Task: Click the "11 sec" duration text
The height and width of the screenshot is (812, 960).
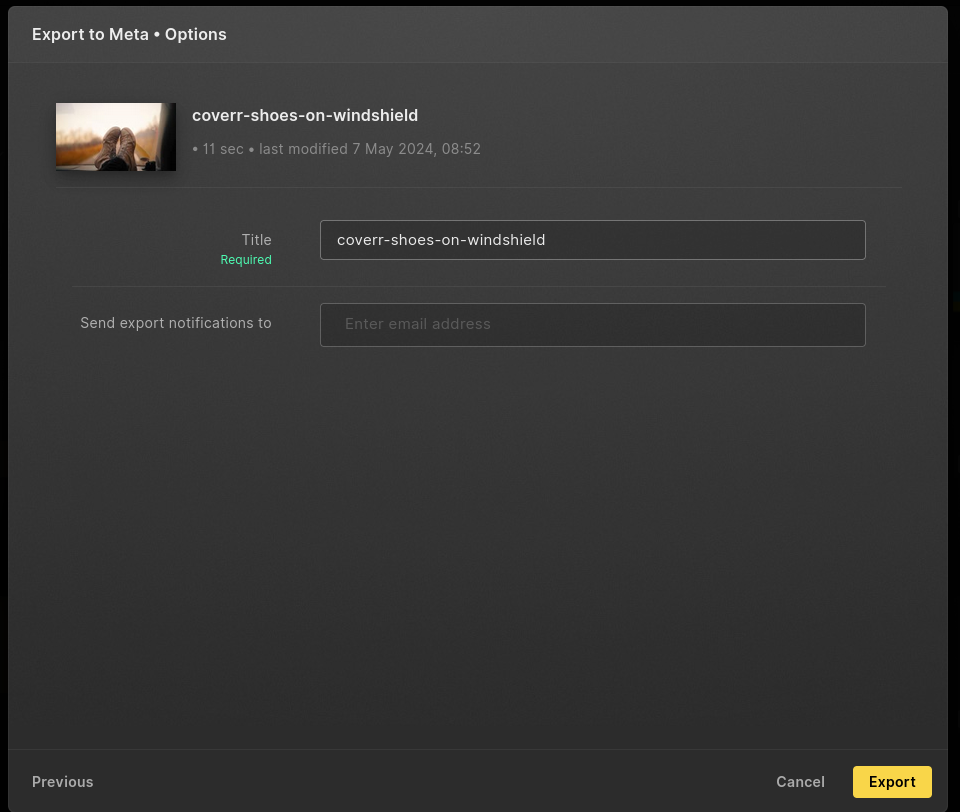Action: (223, 149)
